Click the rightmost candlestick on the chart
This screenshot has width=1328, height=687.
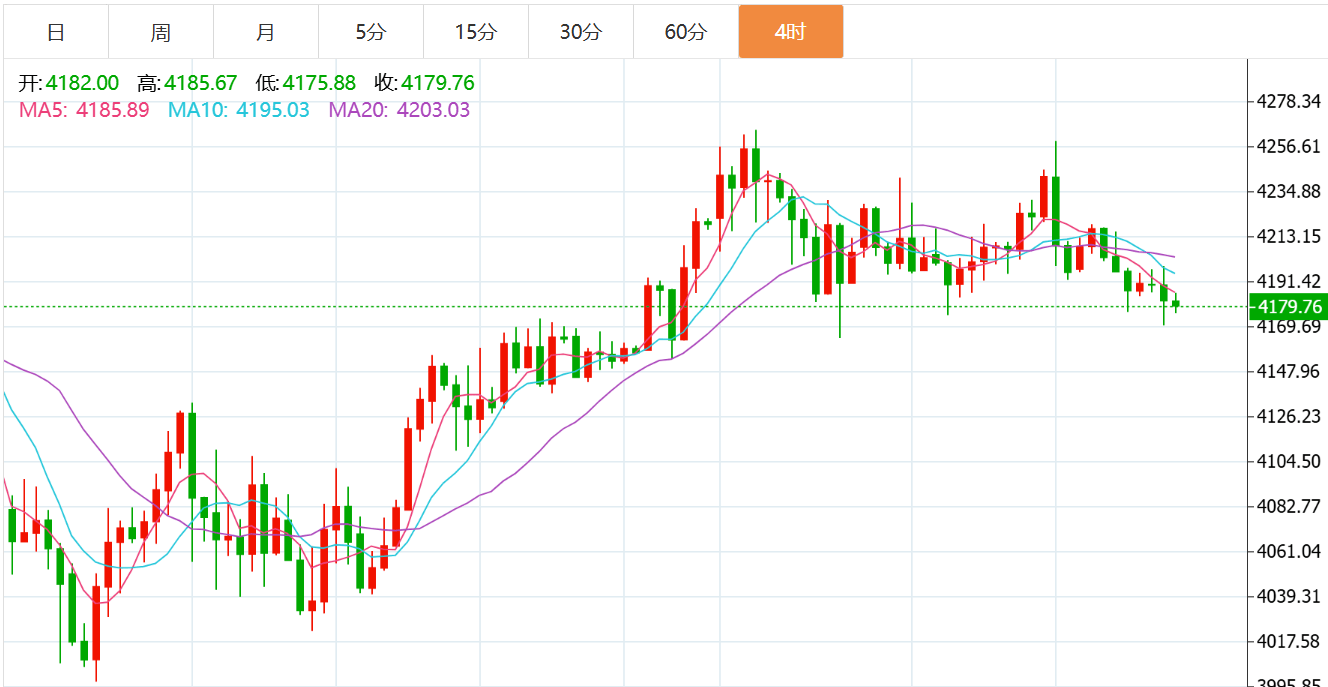[1176, 303]
